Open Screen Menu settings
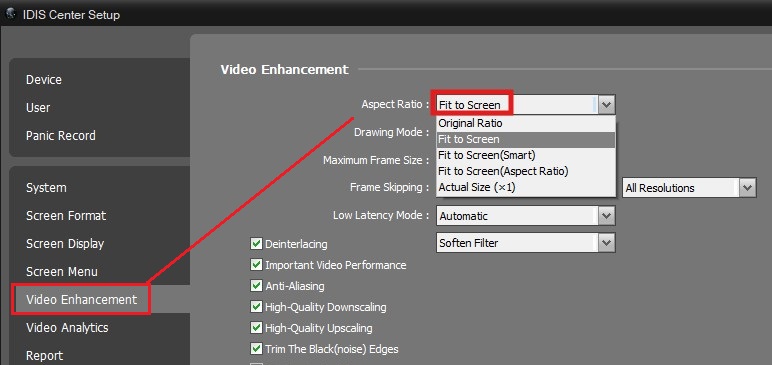The image size is (772, 365). point(62,271)
